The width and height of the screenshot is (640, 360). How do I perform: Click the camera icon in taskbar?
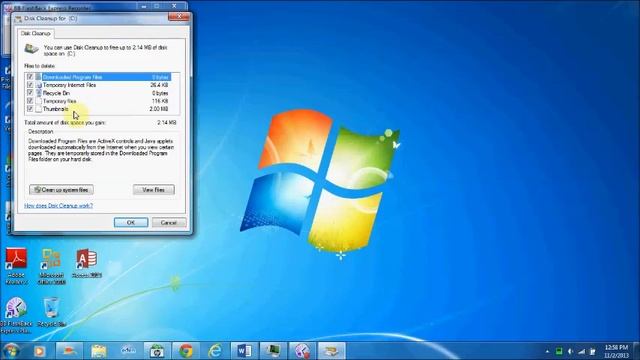click(x=156, y=351)
